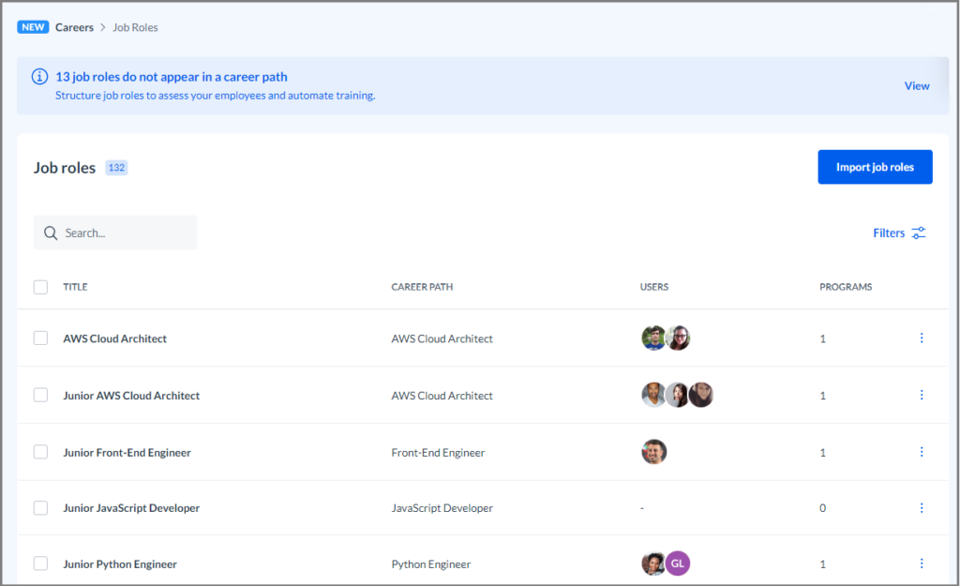Go to Careers in the breadcrumb
This screenshot has width=960, height=586.
click(x=74, y=28)
